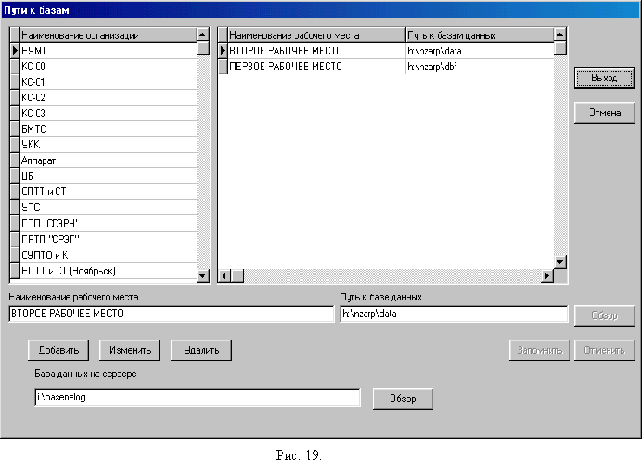The width and height of the screenshot is (643, 474).
Task: Click the Изменить button
Action: coord(130,351)
